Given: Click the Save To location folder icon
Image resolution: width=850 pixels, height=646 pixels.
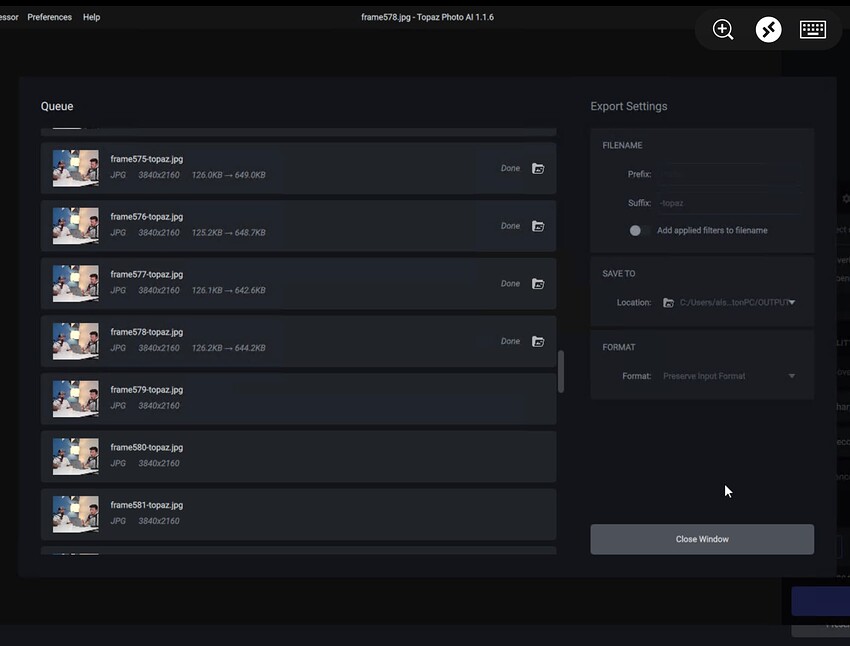Looking at the screenshot, I should coord(668,303).
